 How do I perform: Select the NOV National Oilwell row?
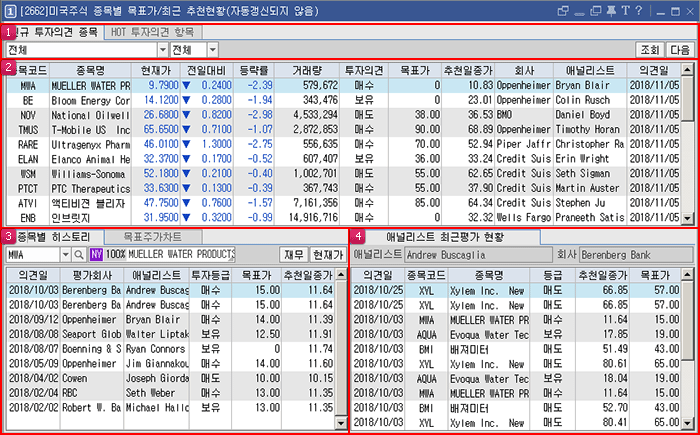[x=344, y=115]
